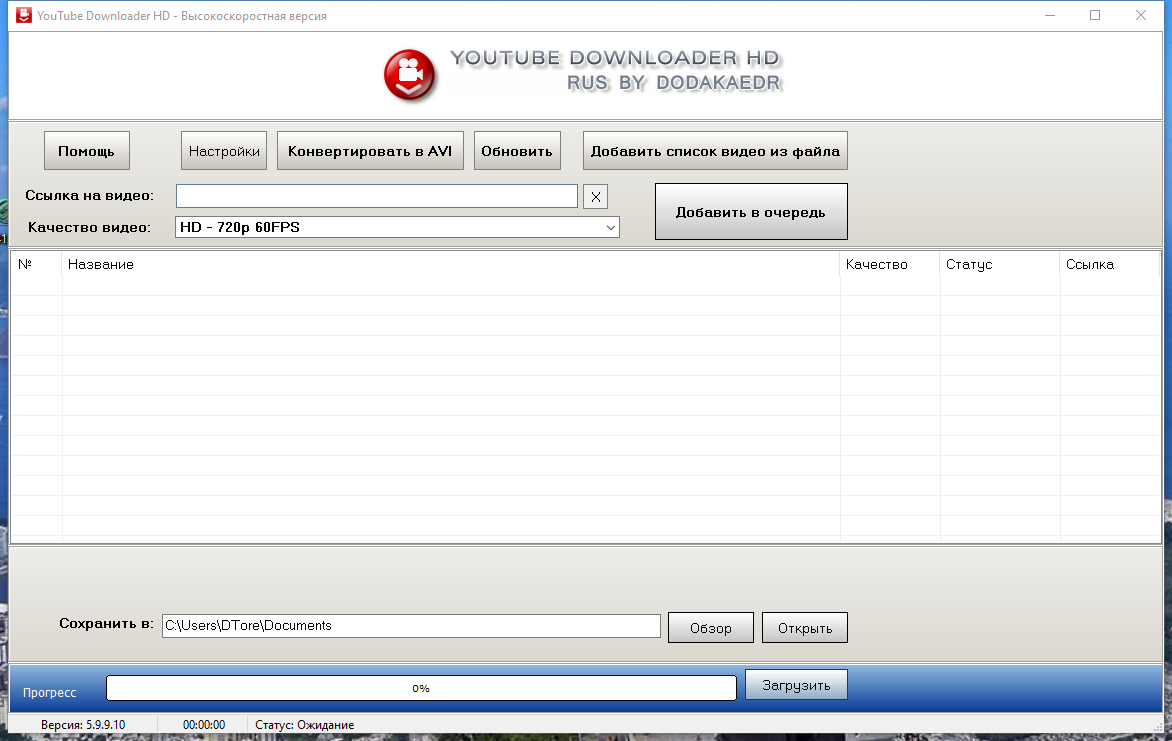Start download with Загрузить button
The image size is (1172, 741).
click(796, 685)
